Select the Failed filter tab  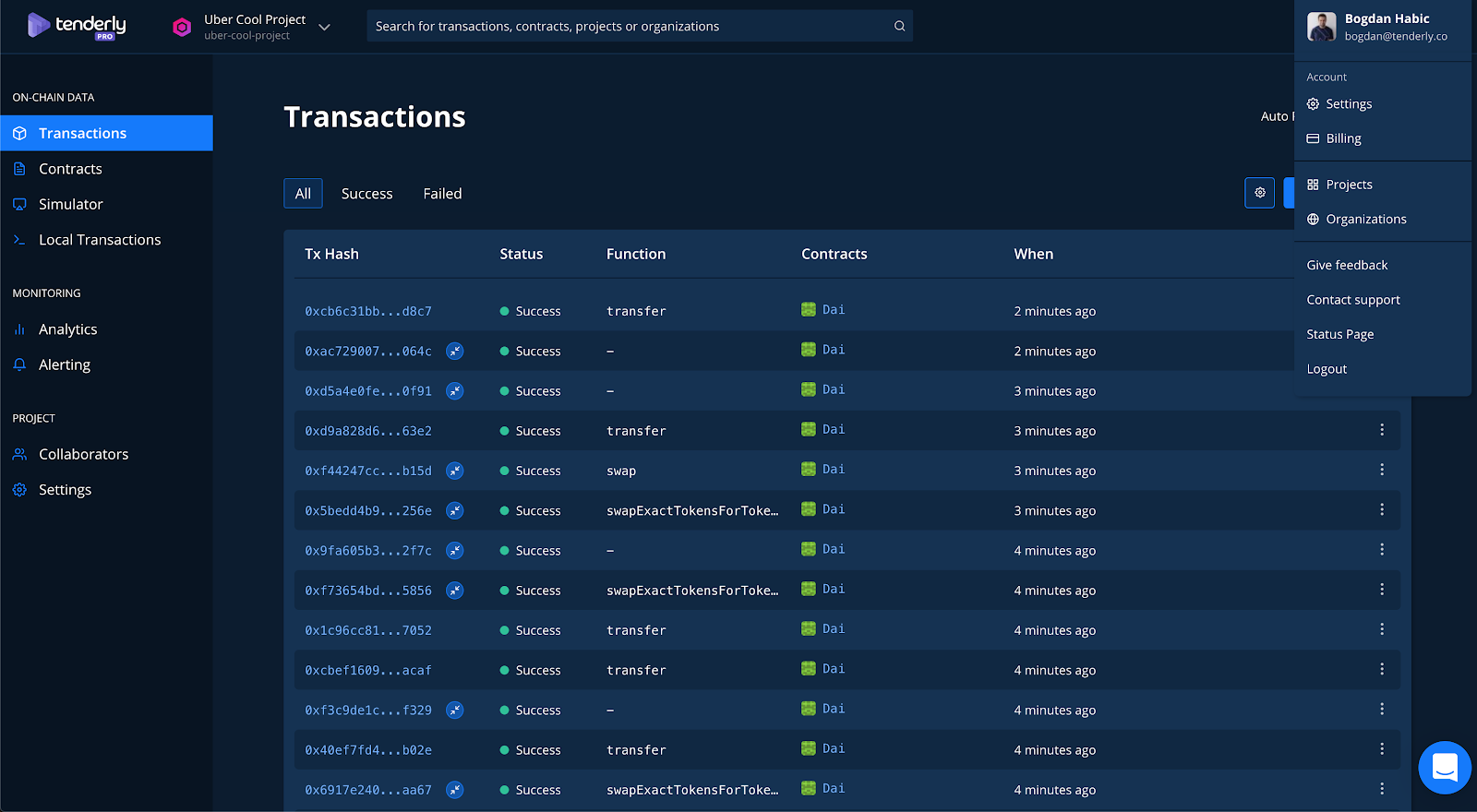coord(442,194)
